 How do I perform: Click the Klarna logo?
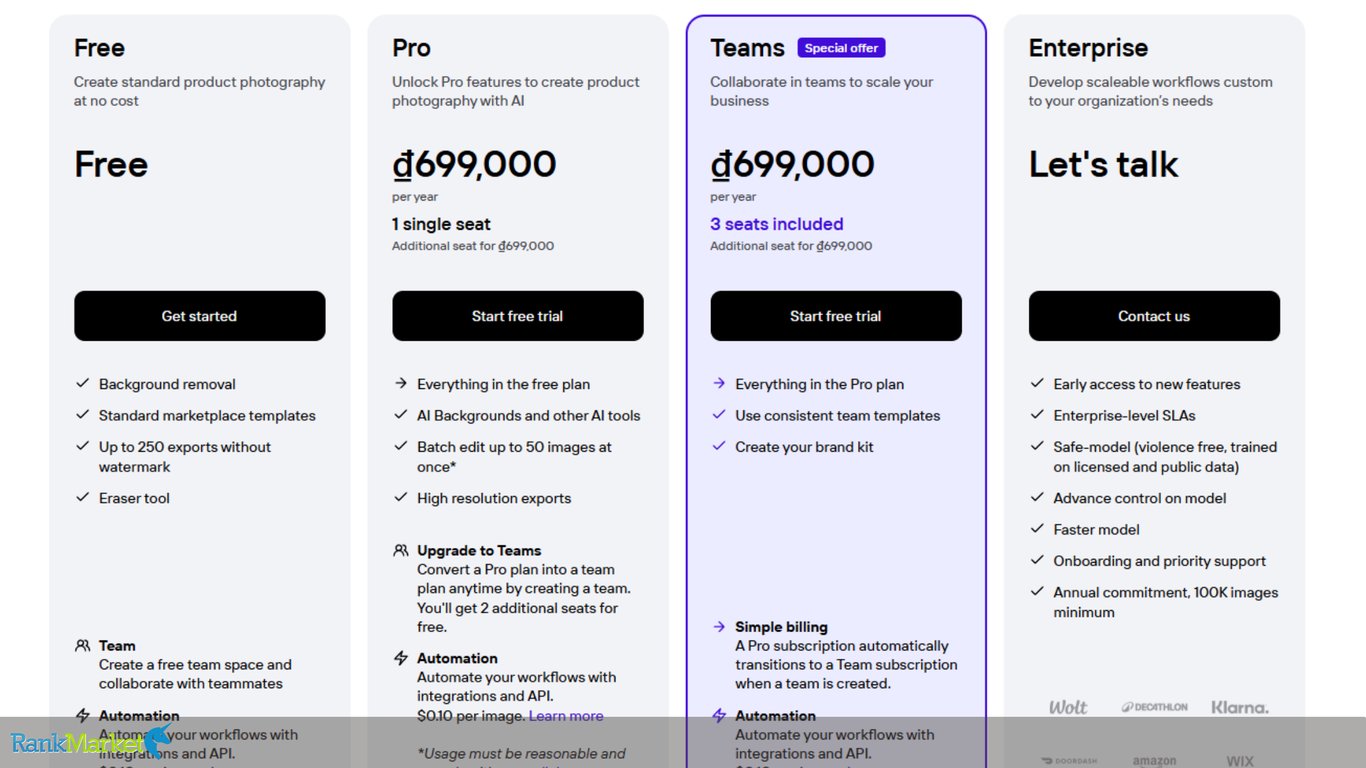1240,707
